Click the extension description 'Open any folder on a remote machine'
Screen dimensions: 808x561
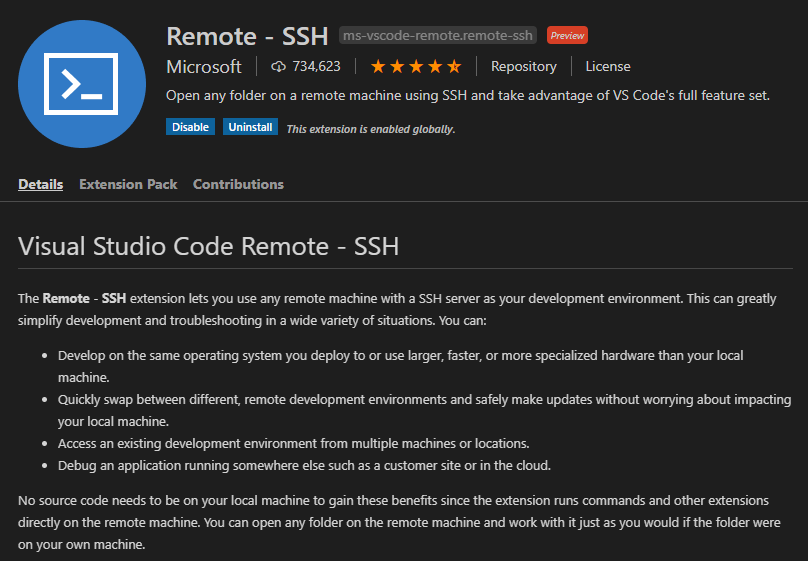click(x=467, y=95)
